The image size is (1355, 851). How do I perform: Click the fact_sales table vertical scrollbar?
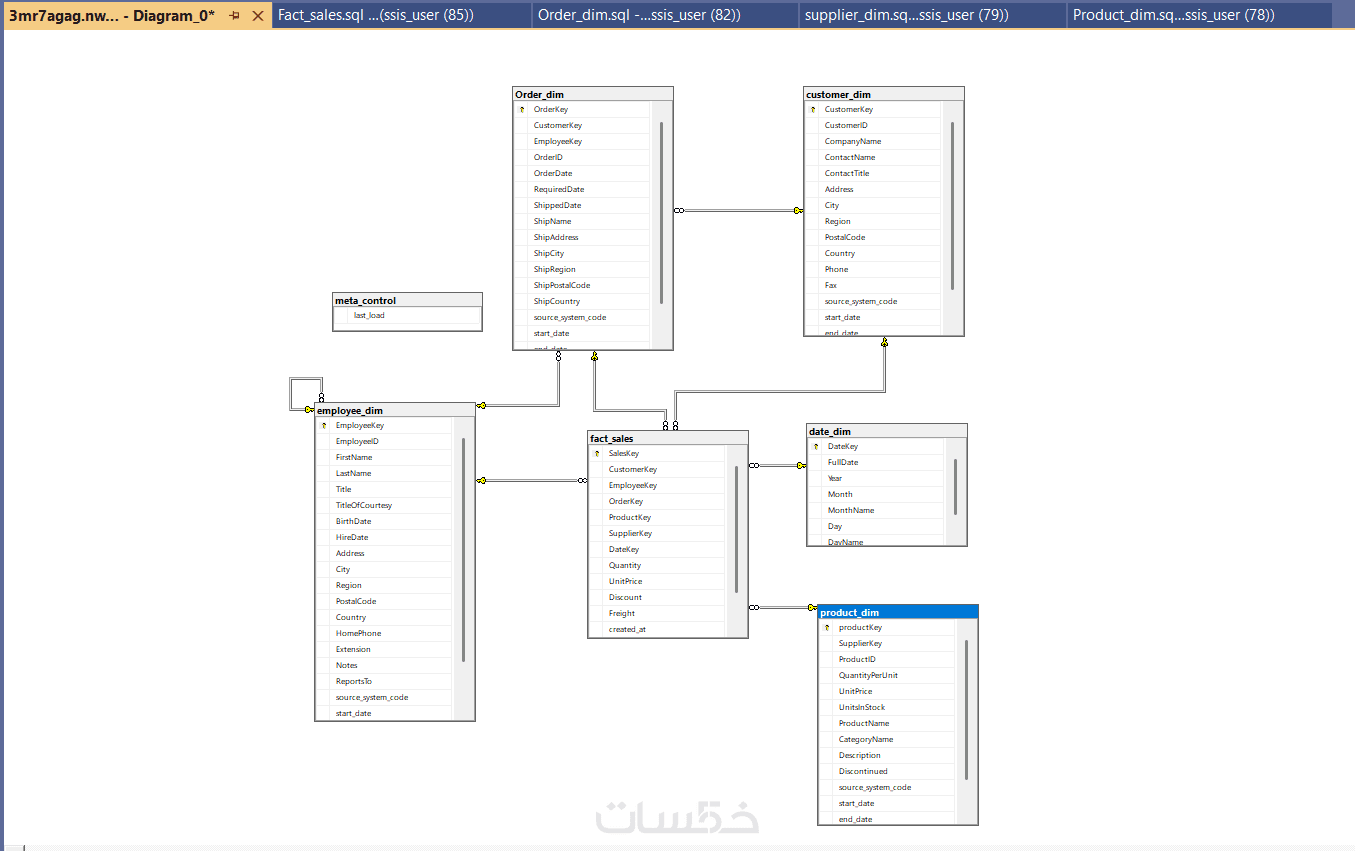pyautogui.click(x=736, y=529)
